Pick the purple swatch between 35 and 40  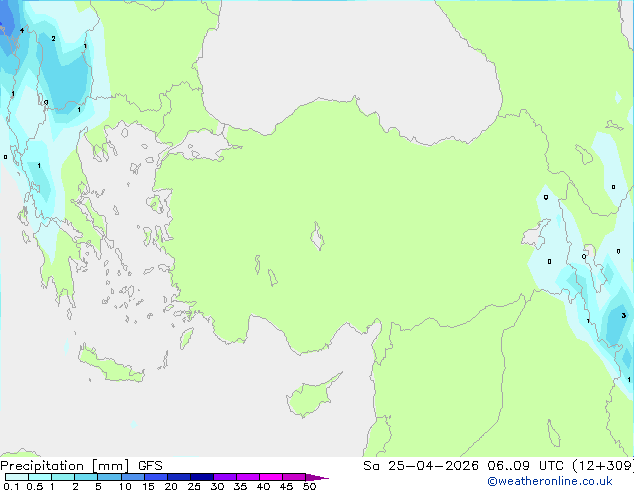248,477
